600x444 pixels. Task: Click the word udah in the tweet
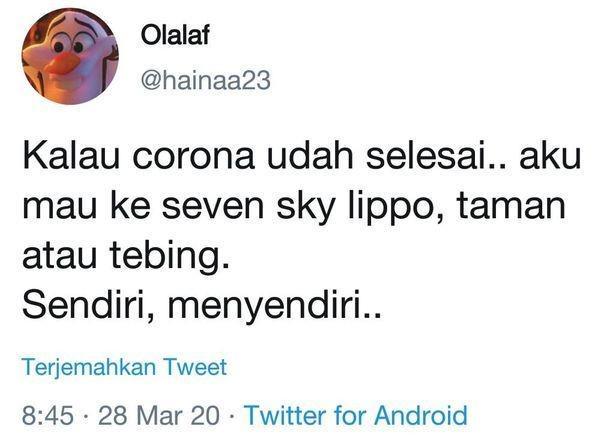tap(310, 155)
